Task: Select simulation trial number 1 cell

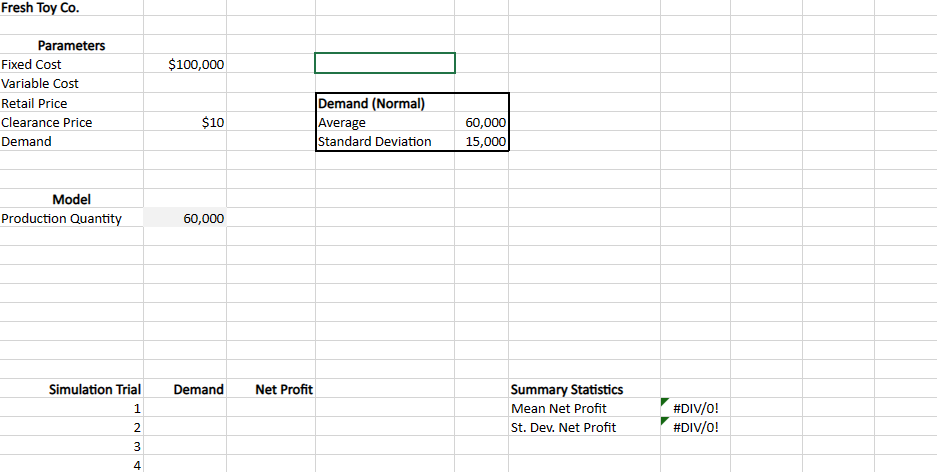Action: [72, 409]
